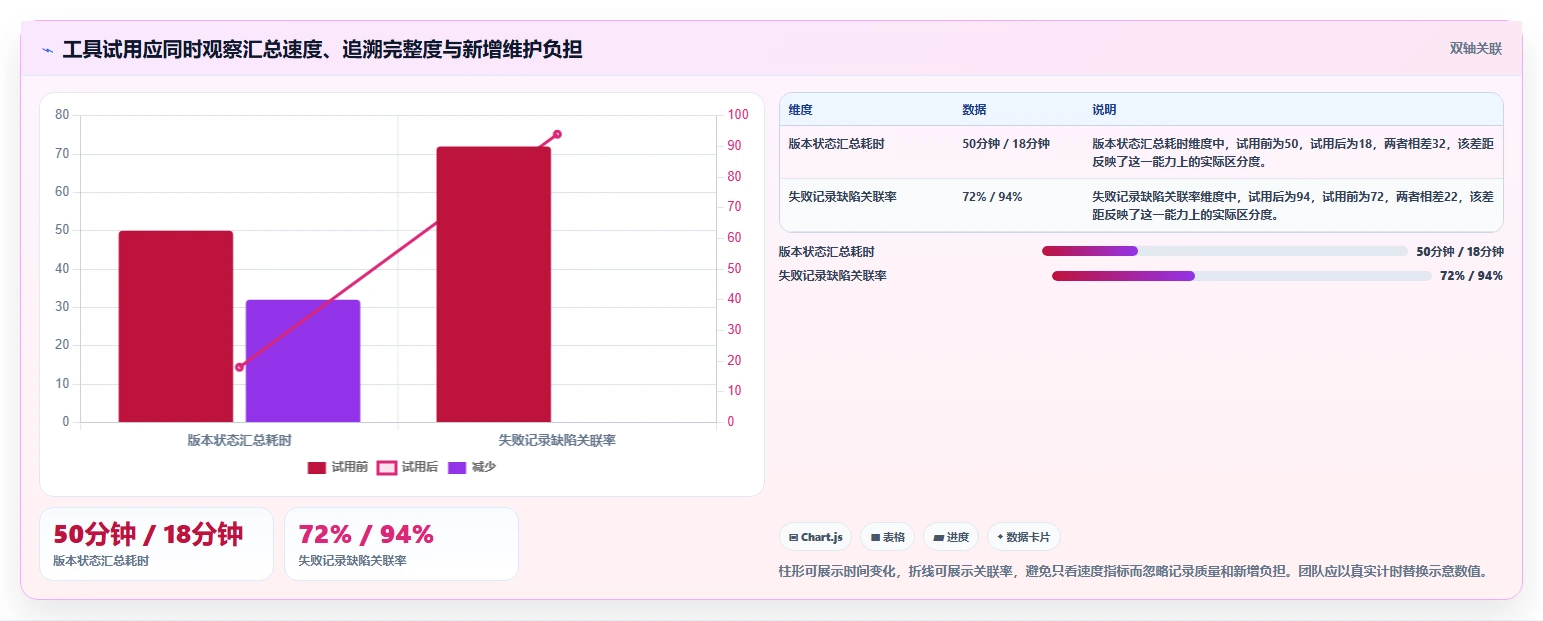Click the 50分钟 / 18分钟 table cell
The height and width of the screenshot is (621, 1543).
pyautogui.click(x=1006, y=144)
